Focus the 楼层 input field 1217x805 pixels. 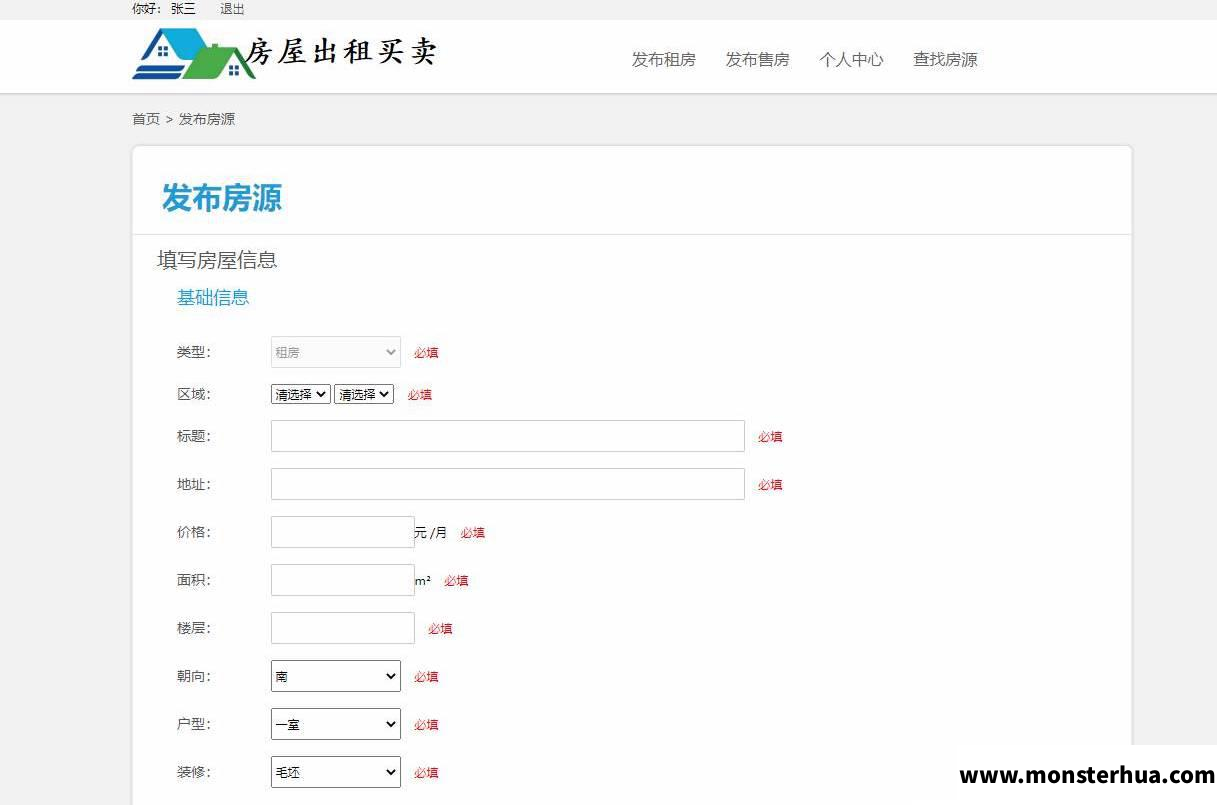(x=343, y=628)
